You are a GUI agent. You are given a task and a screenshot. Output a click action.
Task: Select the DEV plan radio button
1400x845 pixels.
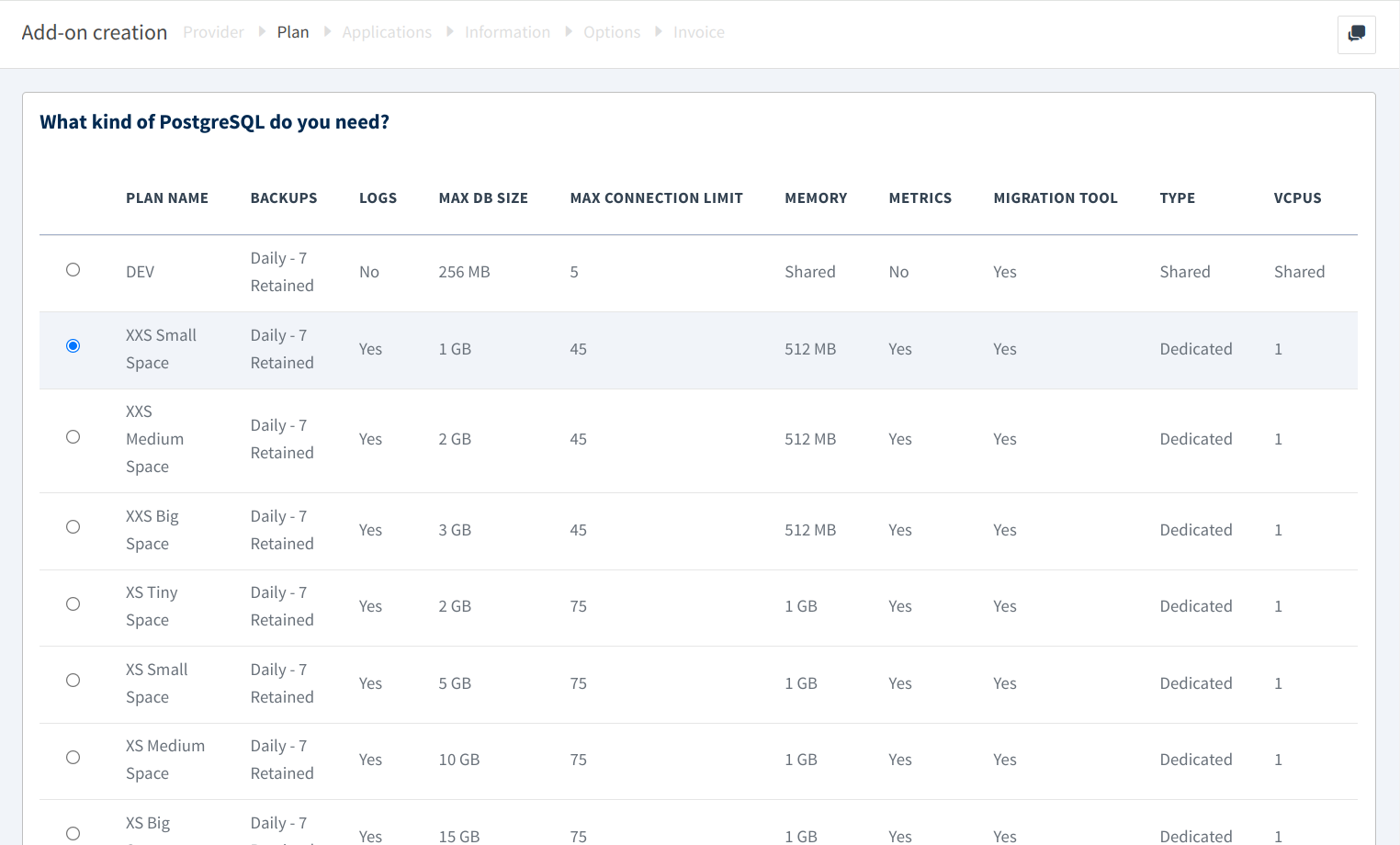[x=73, y=270]
